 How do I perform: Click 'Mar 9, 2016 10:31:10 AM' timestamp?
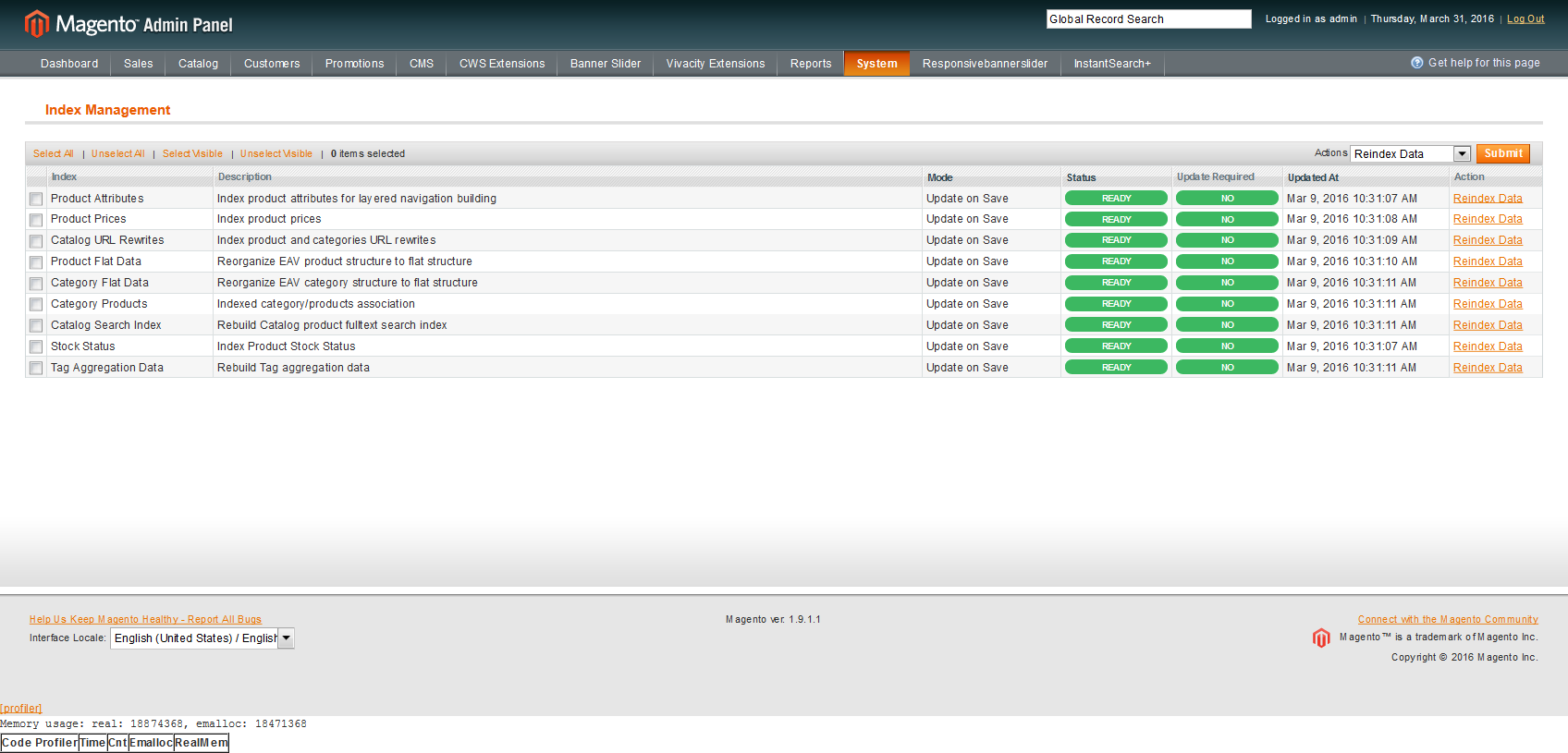point(1352,261)
